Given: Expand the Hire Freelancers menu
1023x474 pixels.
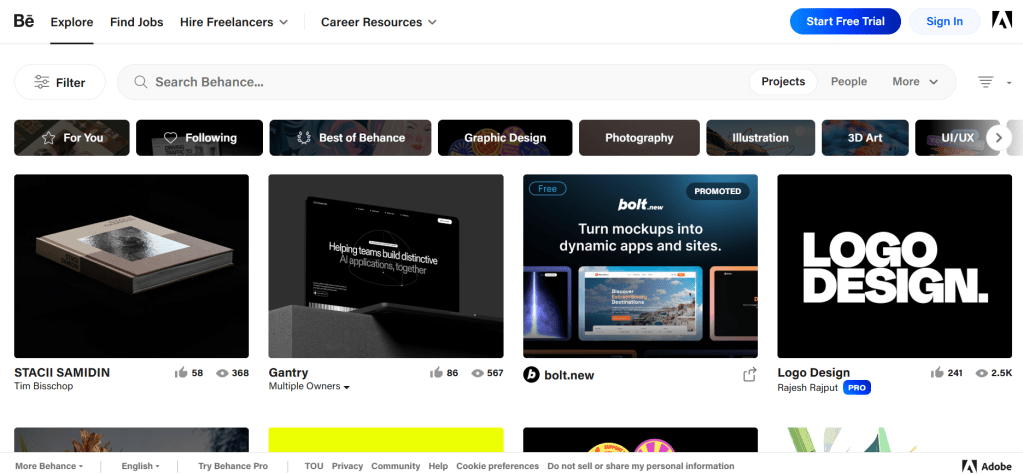Looking at the screenshot, I should 234,22.
